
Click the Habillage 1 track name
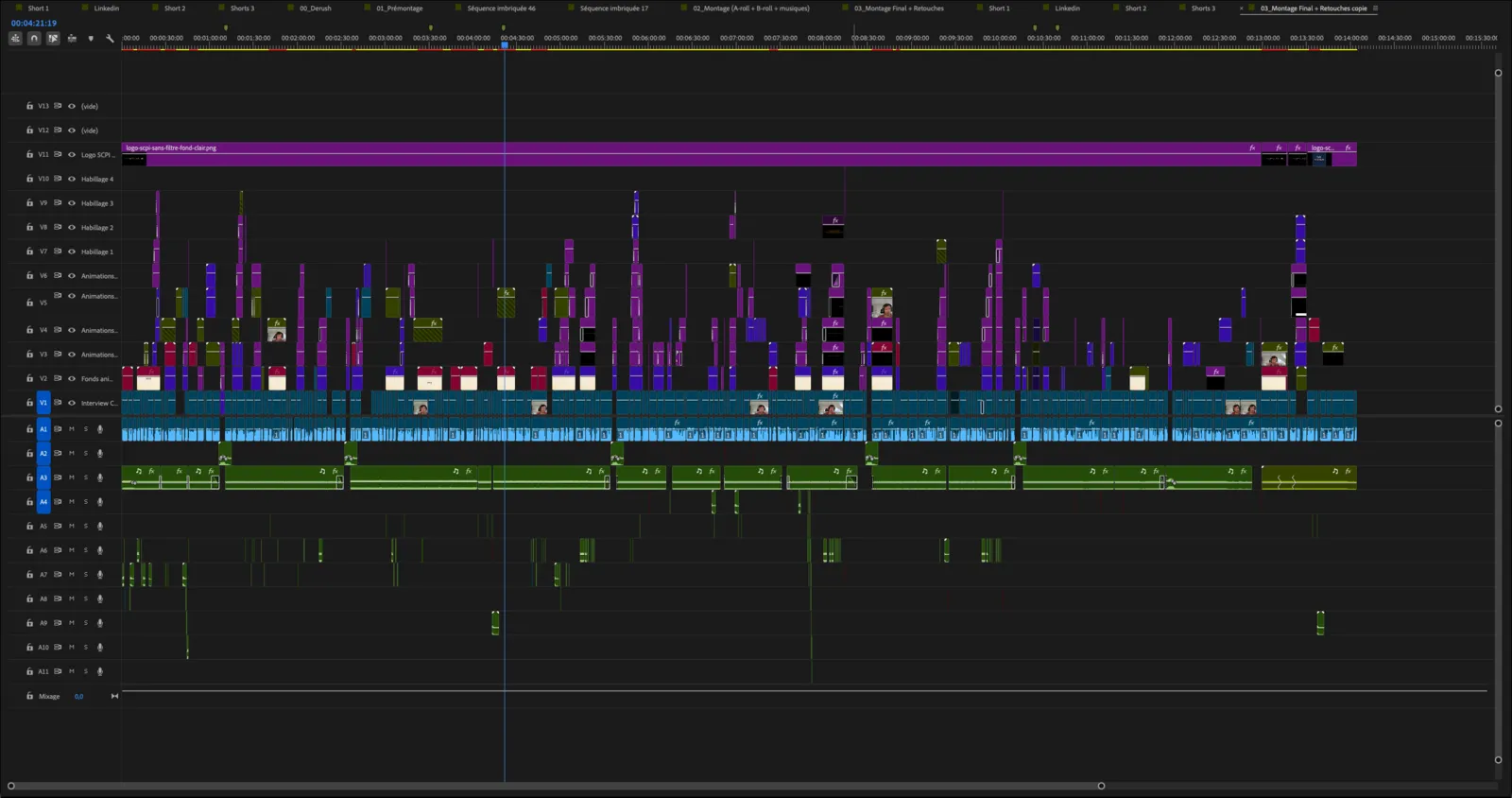pyautogui.click(x=97, y=252)
